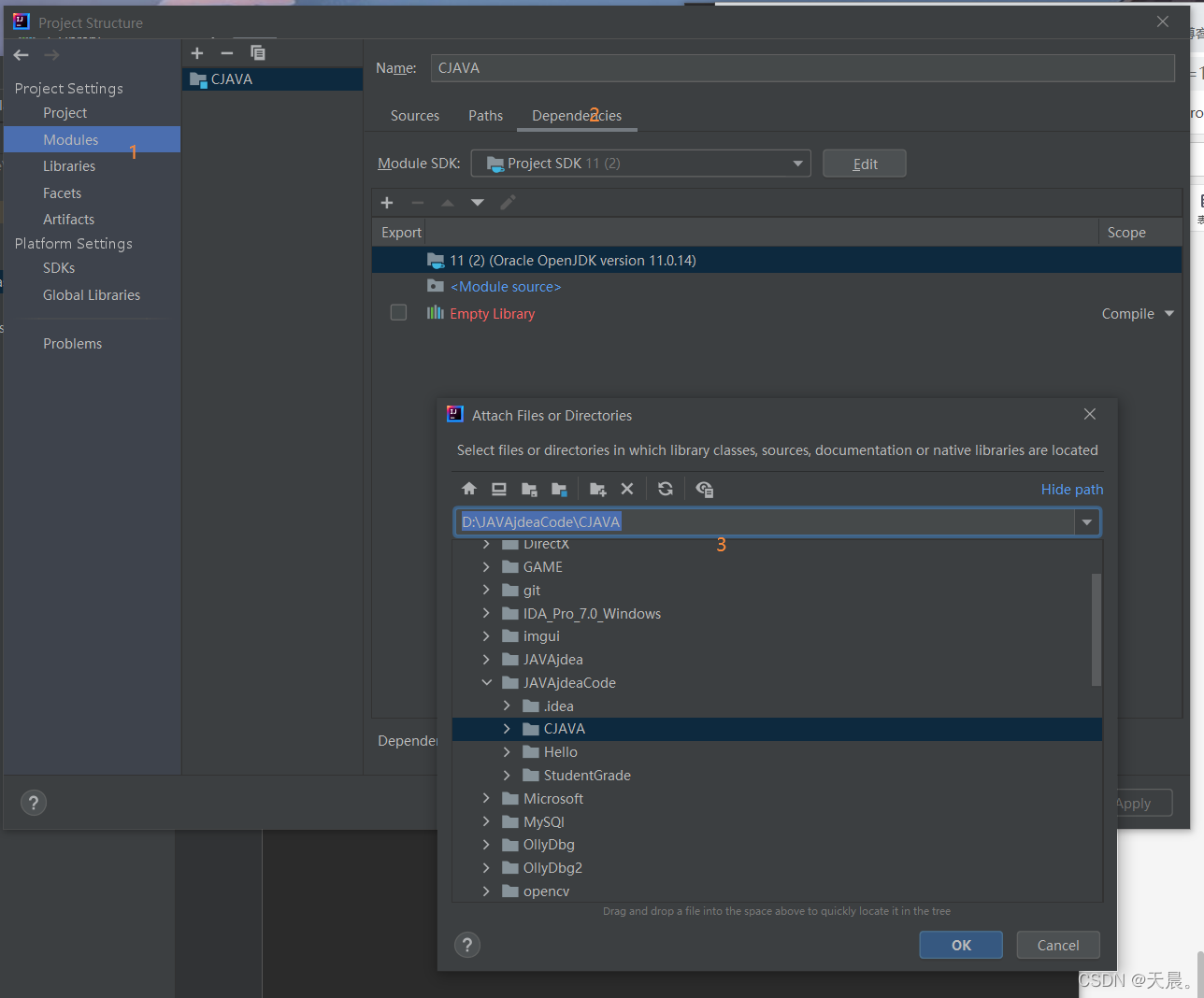Go back with the left arrow
Viewport: 1204px width, 998px height.
21,55
